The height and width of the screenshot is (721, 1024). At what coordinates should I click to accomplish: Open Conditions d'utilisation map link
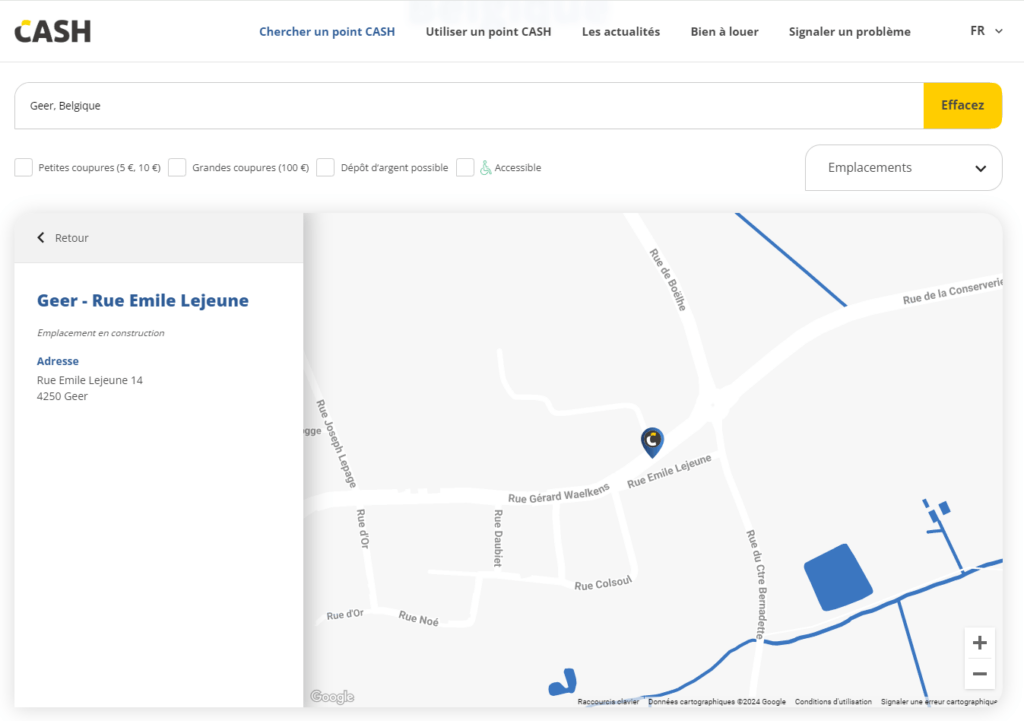tap(833, 702)
